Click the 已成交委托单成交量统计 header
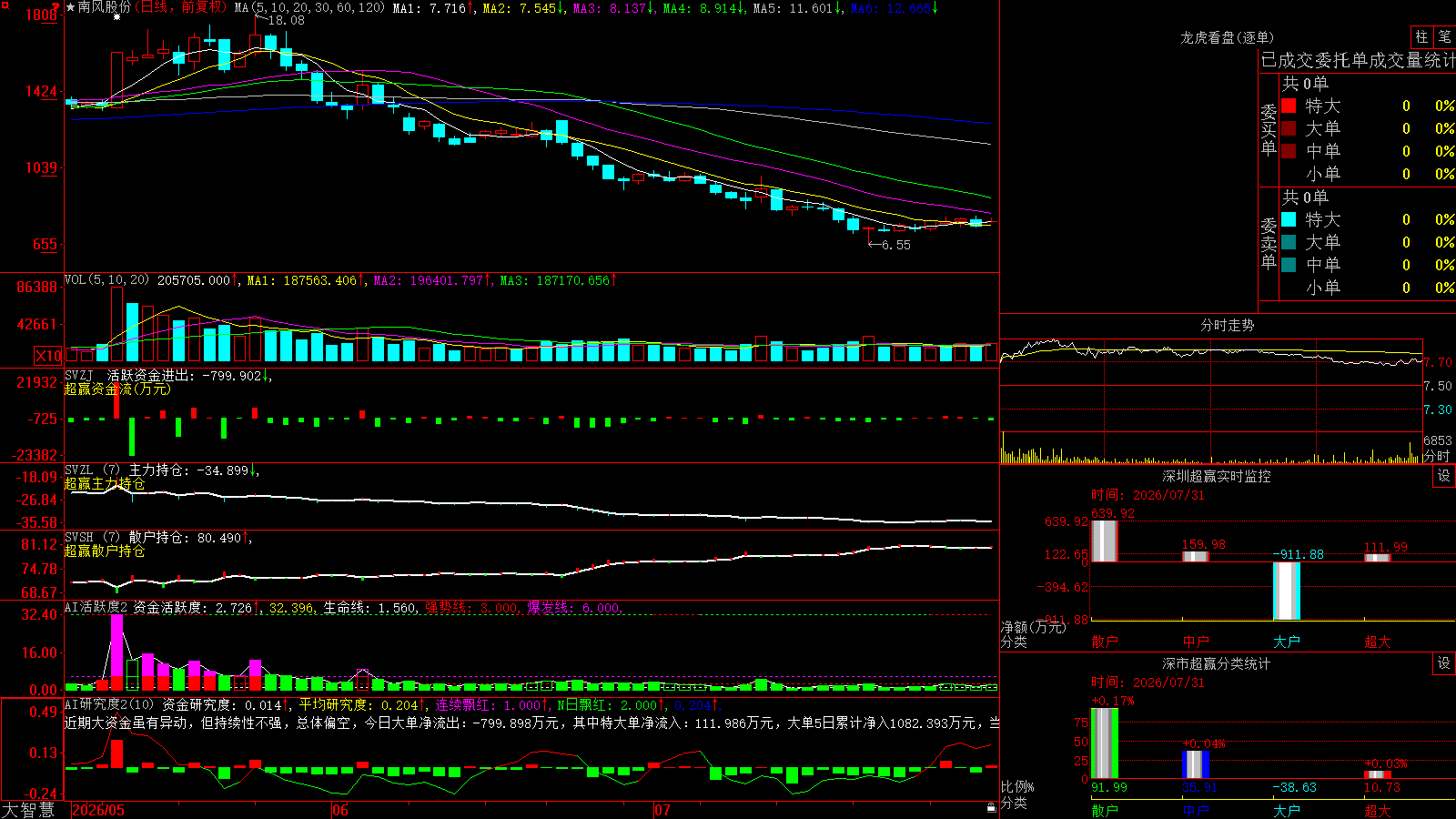 tap(1358, 60)
